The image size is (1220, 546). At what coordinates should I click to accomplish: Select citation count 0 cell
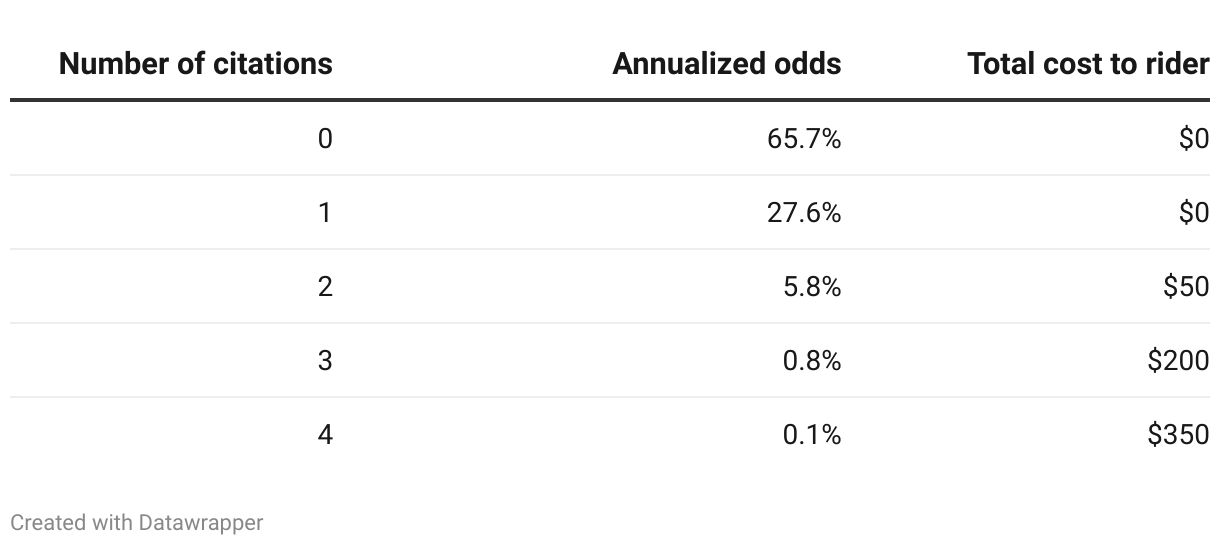coord(325,139)
